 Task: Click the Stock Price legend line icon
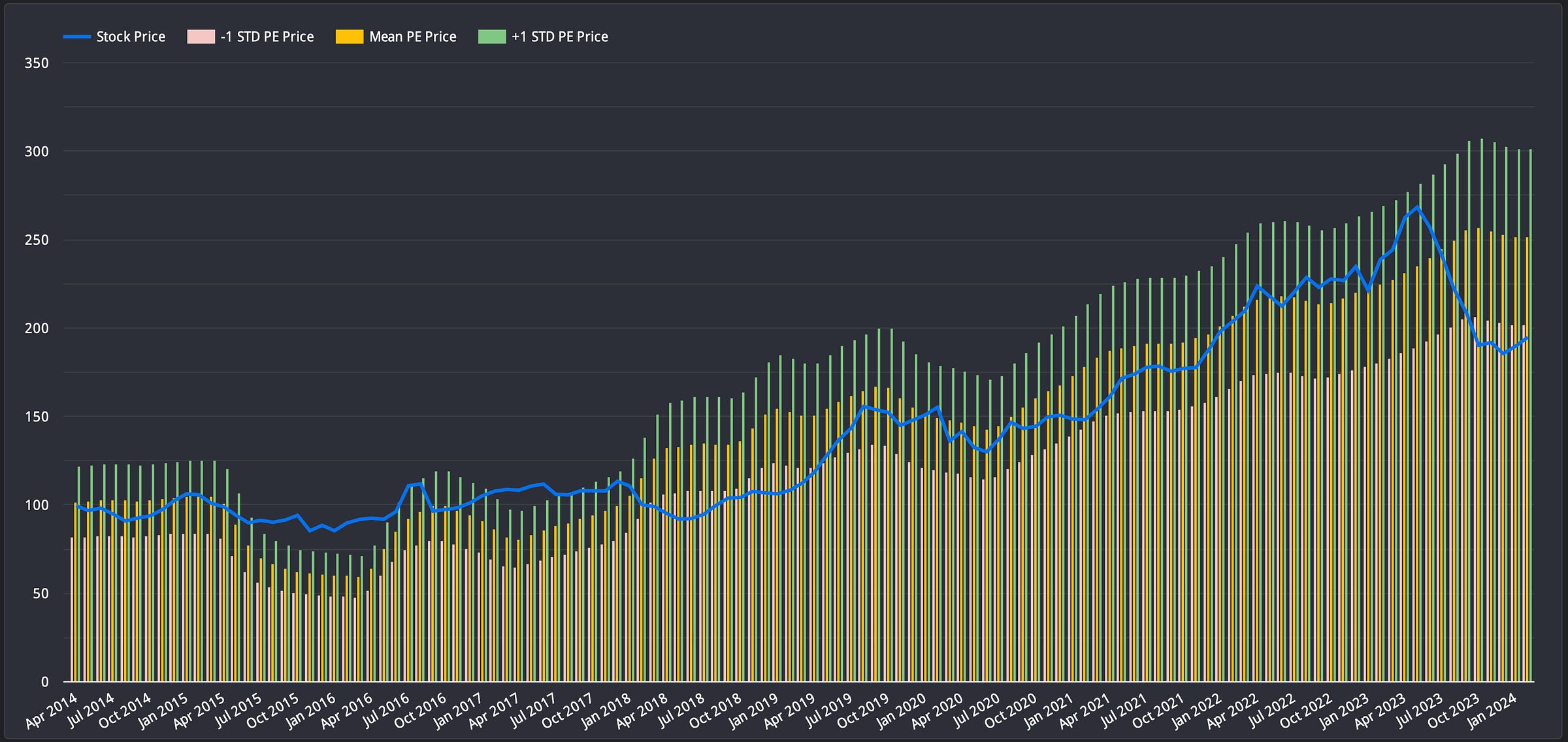(76, 37)
